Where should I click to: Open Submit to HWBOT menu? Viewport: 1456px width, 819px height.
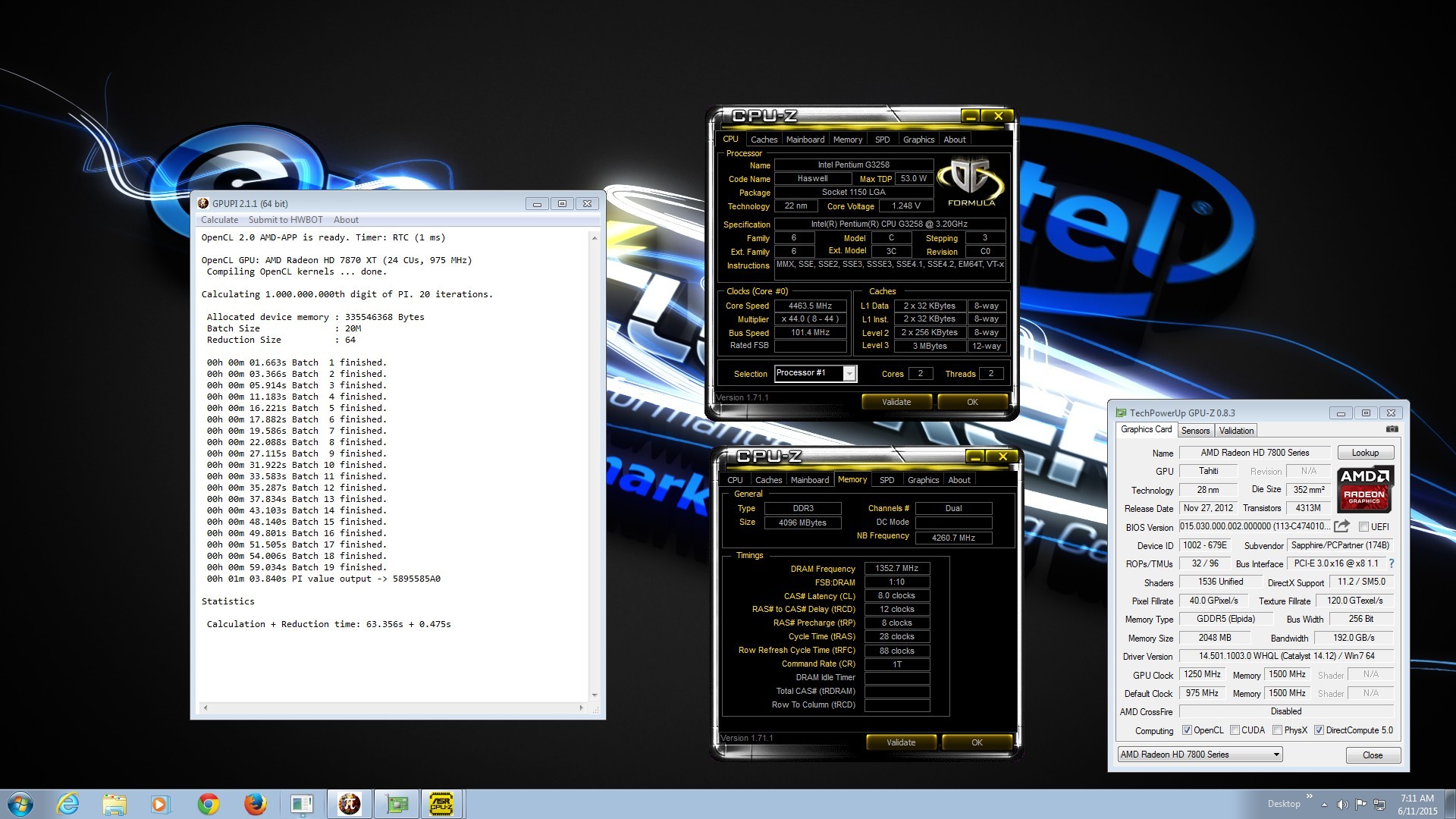pyautogui.click(x=285, y=220)
